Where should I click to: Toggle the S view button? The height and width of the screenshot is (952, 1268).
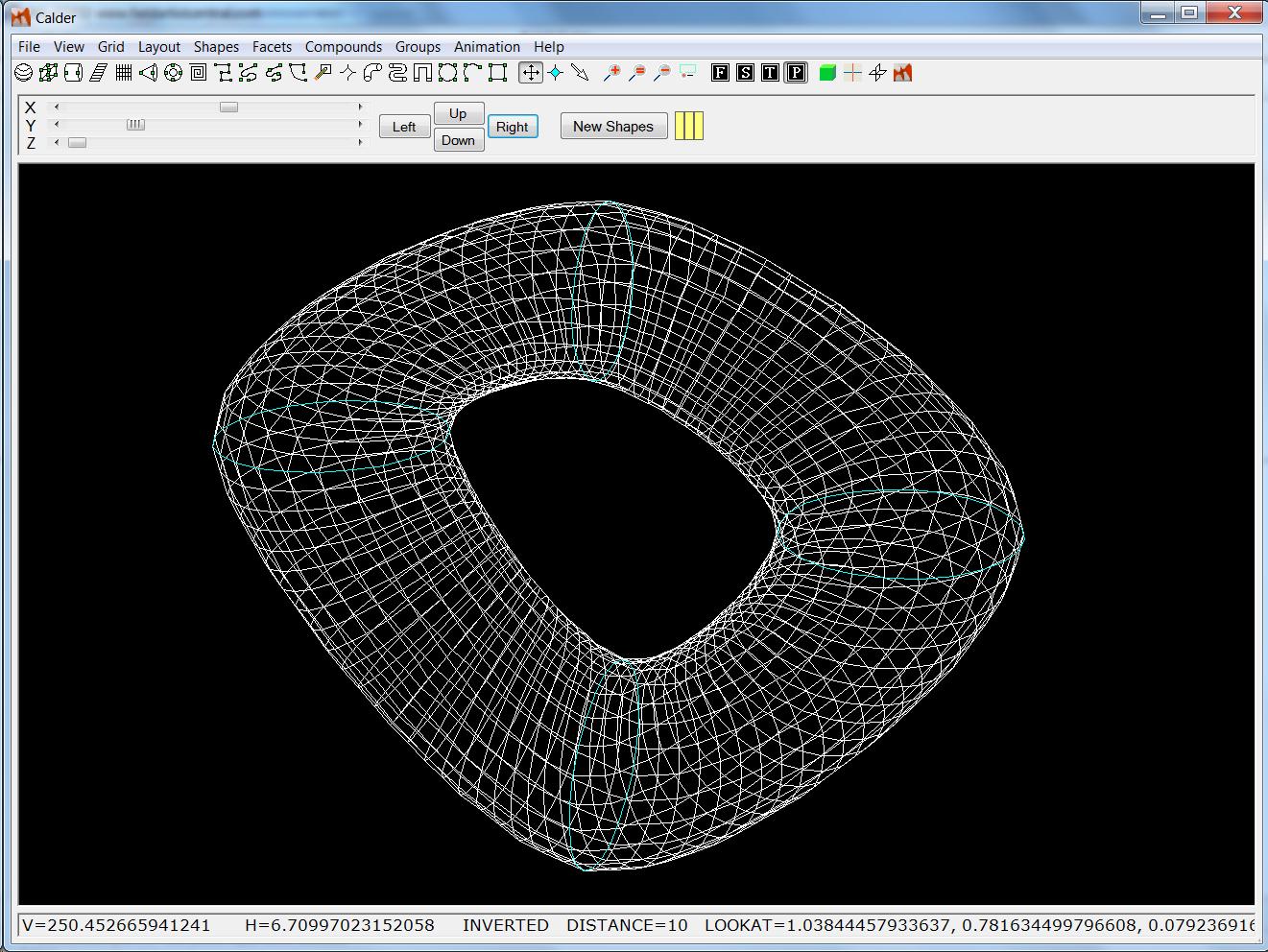pos(745,73)
